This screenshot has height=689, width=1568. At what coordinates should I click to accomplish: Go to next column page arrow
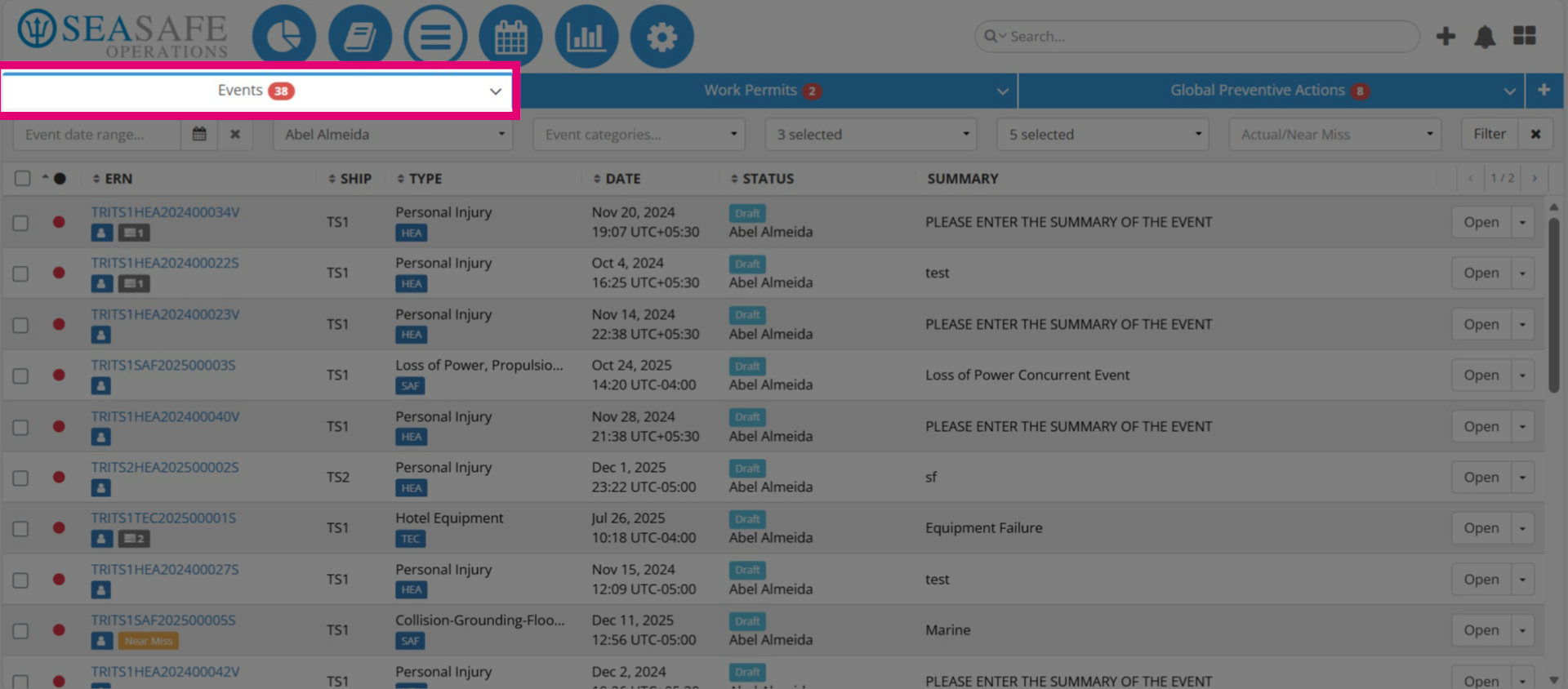click(x=1535, y=178)
